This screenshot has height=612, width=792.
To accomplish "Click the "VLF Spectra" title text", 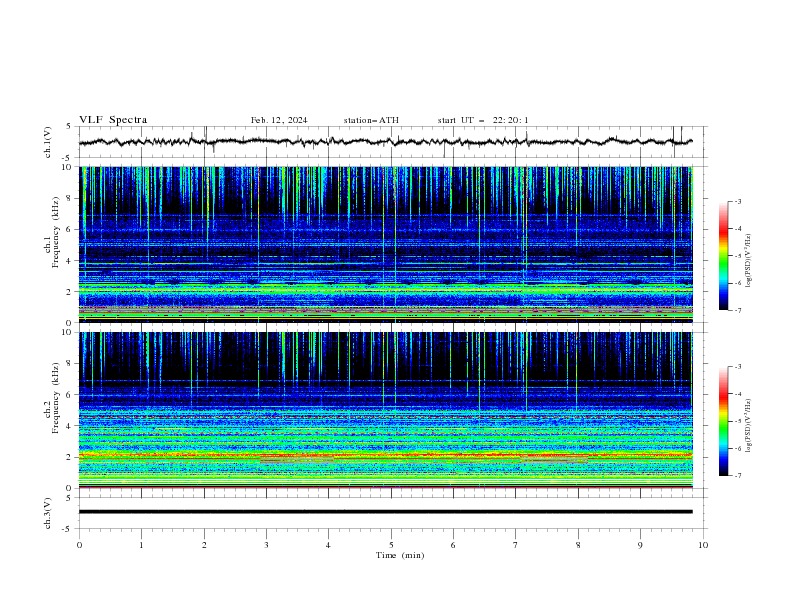I will tap(113, 120).
